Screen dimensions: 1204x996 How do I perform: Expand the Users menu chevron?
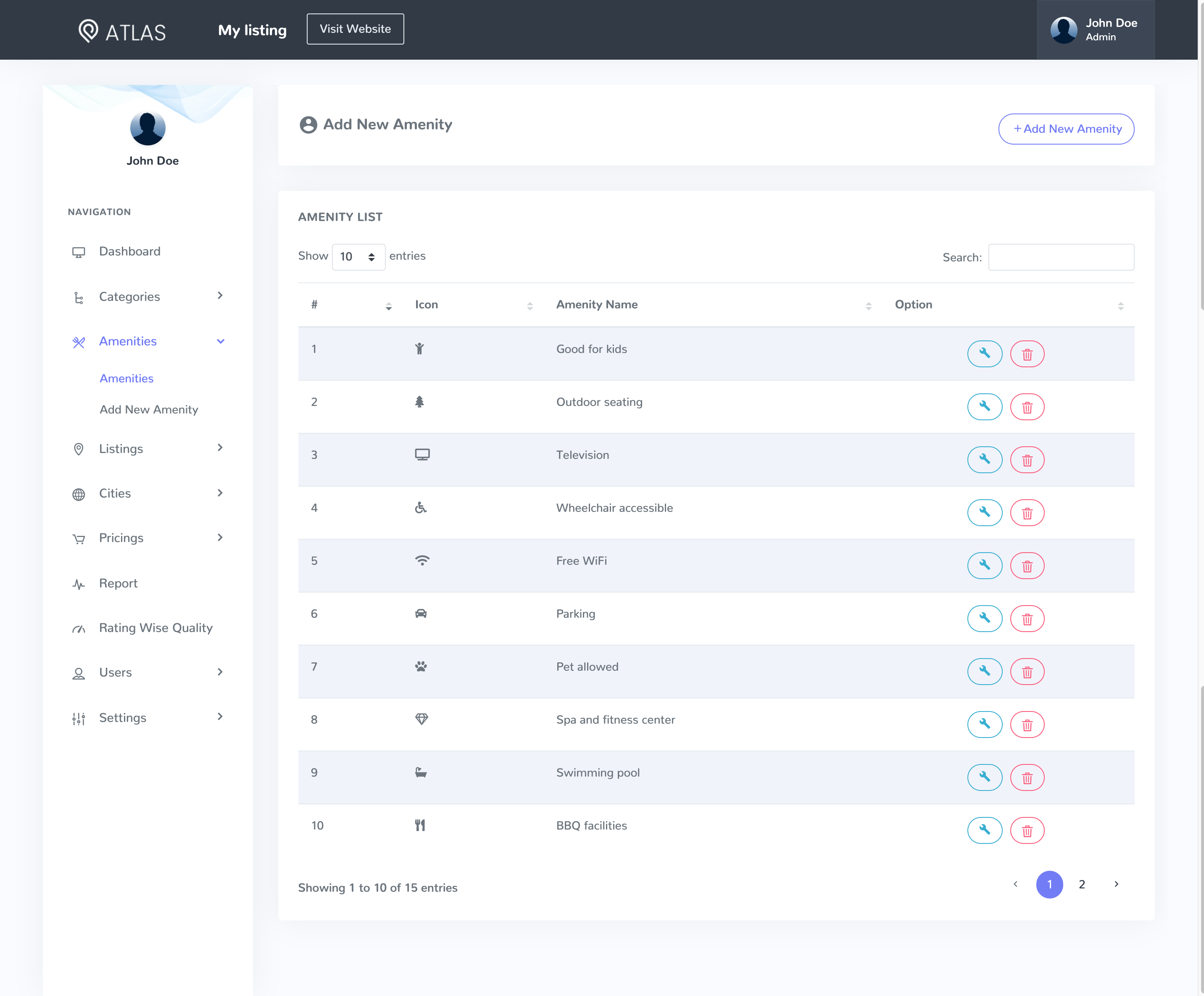pyautogui.click(x=220, y=672)
